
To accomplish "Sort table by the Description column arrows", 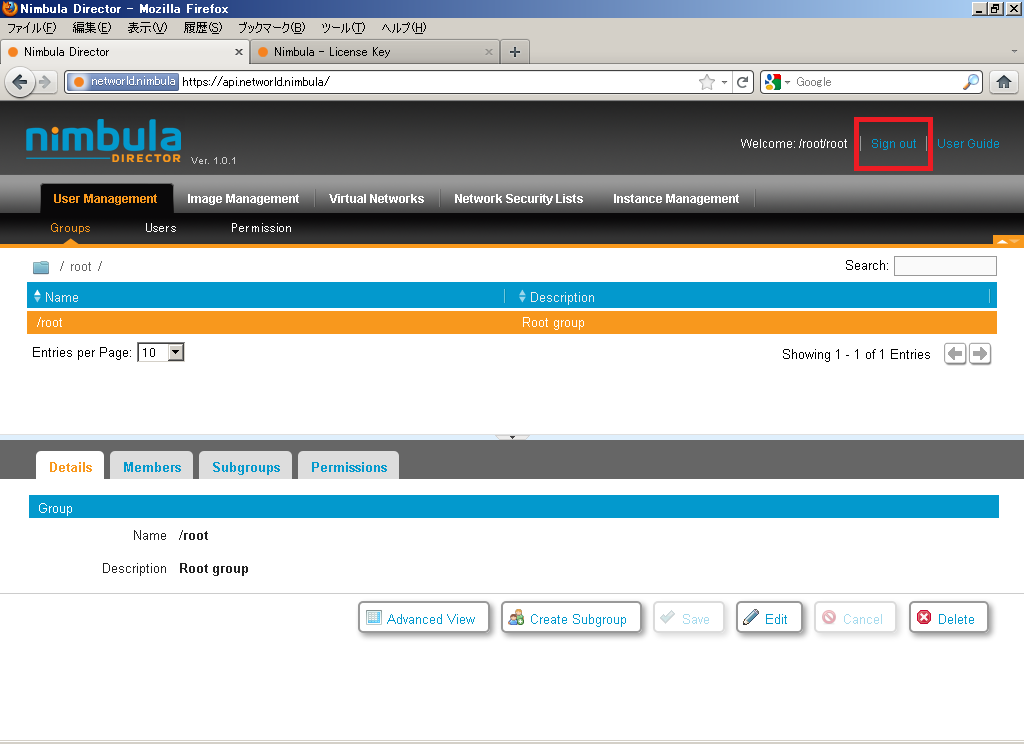I will click(x=522, y=297).
